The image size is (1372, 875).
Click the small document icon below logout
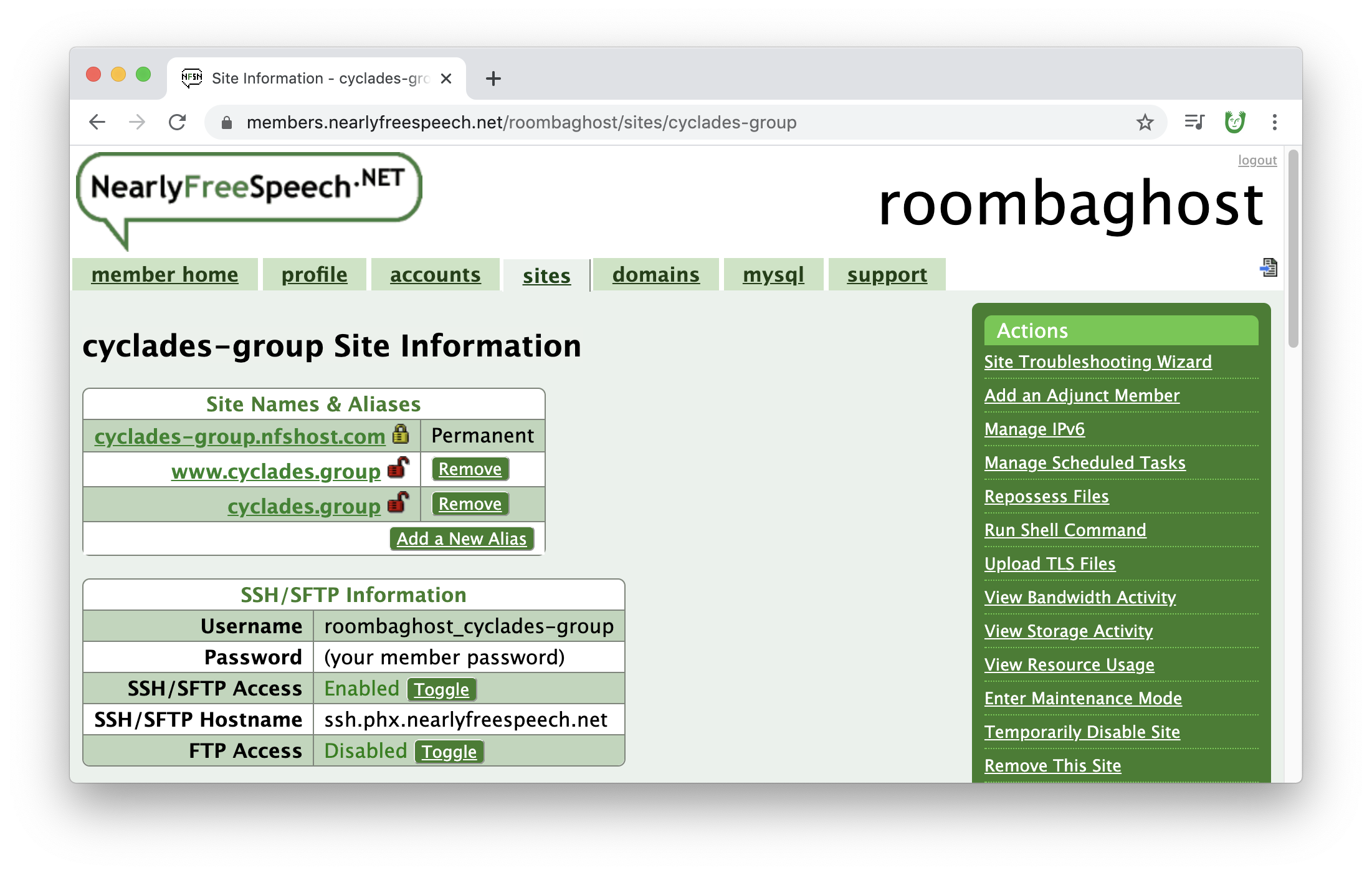1268,267
